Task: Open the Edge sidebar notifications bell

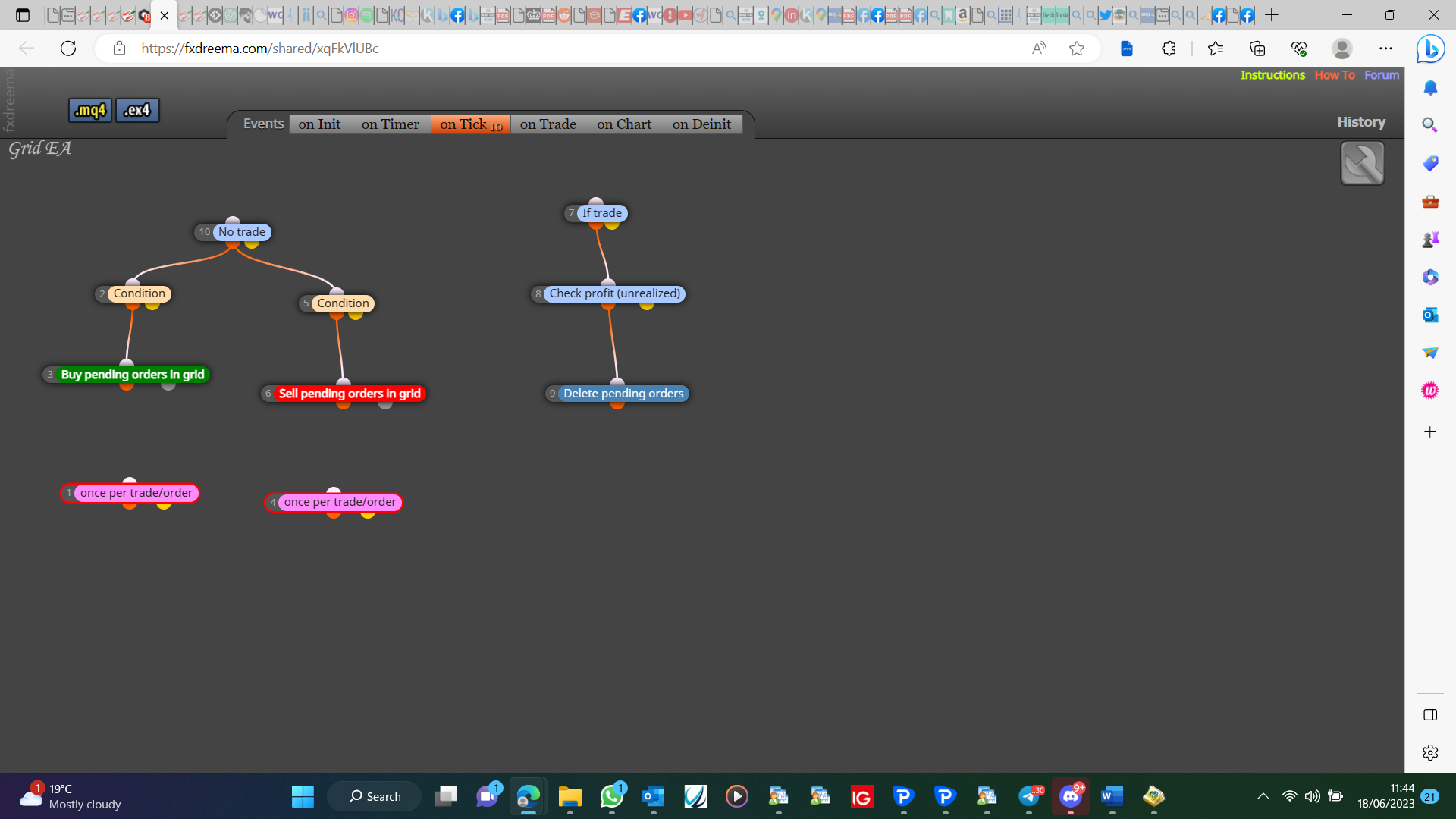Action: [x=1430, y=88]
